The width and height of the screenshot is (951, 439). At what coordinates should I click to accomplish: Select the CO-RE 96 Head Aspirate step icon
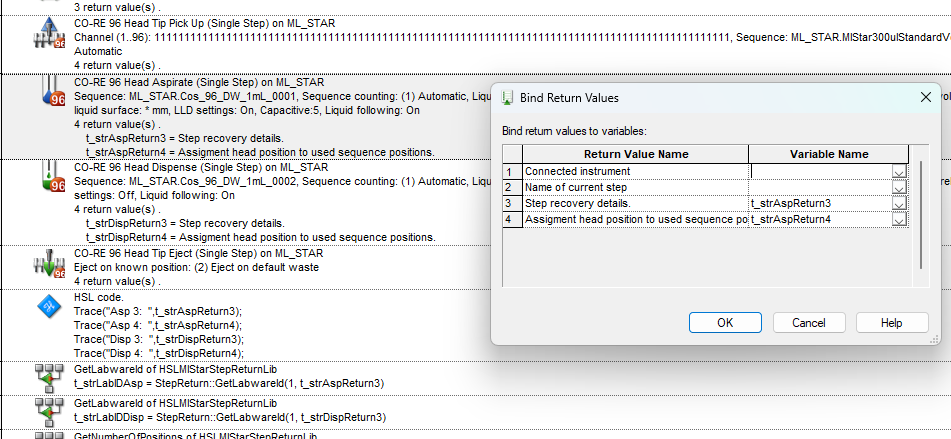(x=53, y=92)
